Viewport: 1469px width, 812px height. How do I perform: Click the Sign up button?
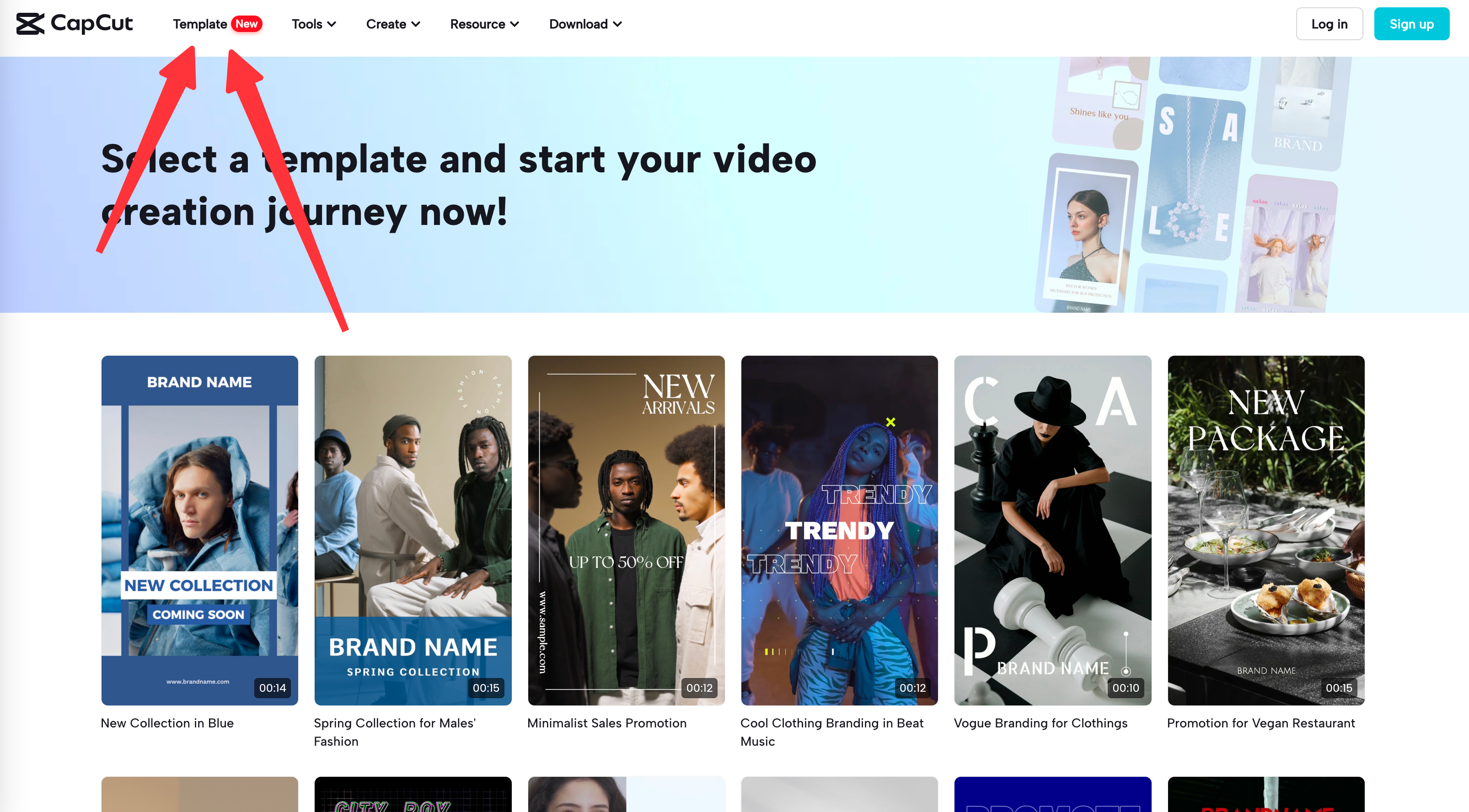click(x=1411, y=24)
